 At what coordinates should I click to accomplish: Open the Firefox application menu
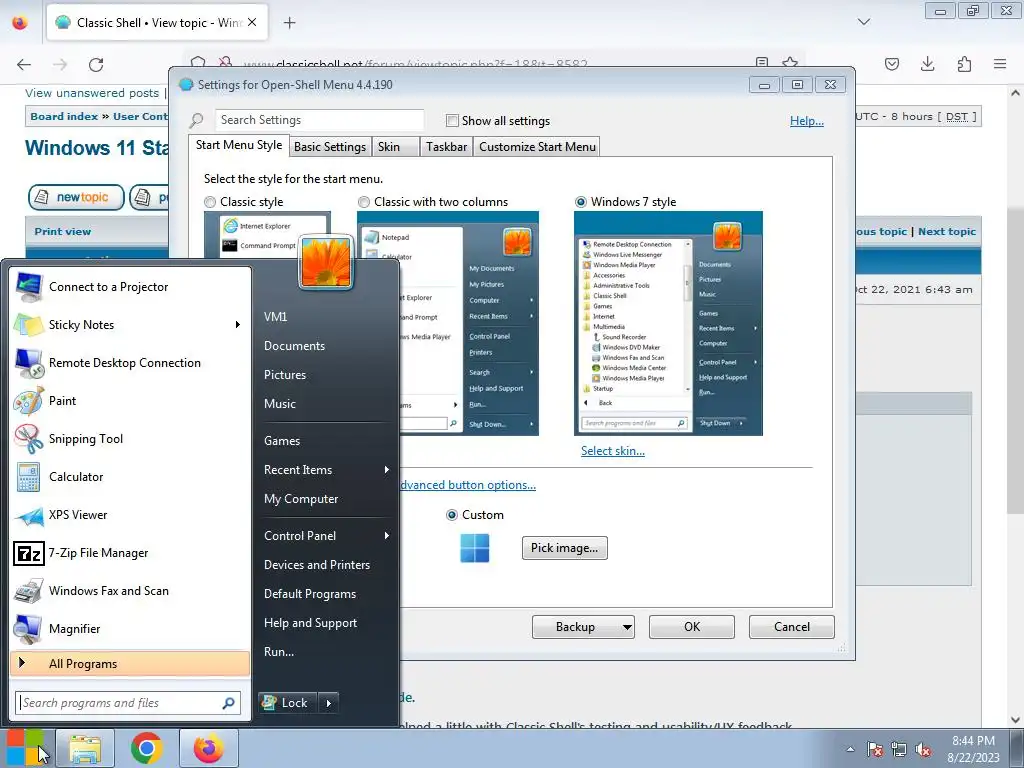[x=1000, y=64]
